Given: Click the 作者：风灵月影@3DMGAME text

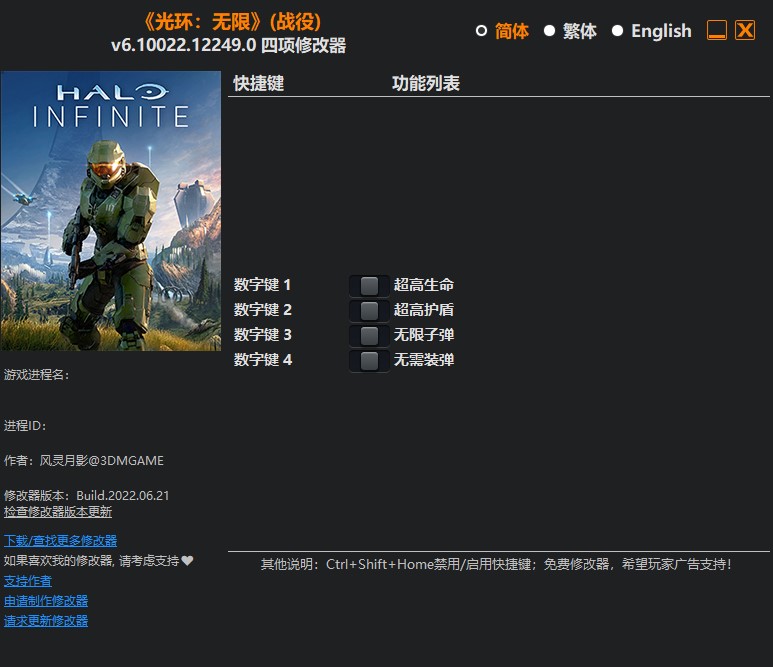Looking at the screenshot, I should click(84, 460).
